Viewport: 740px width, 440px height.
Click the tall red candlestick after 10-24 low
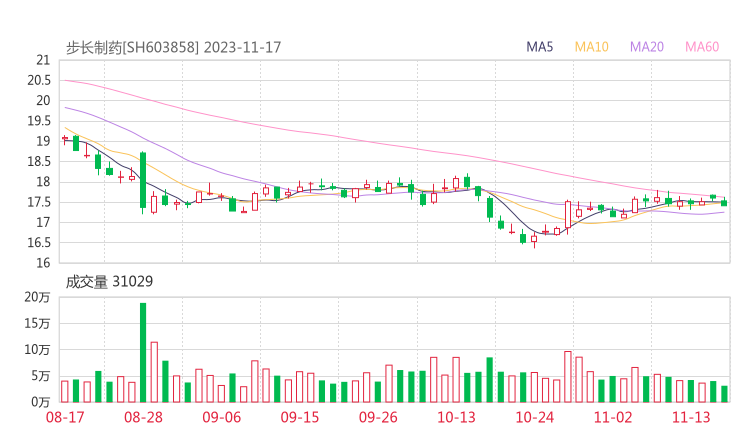coord(568,215)
